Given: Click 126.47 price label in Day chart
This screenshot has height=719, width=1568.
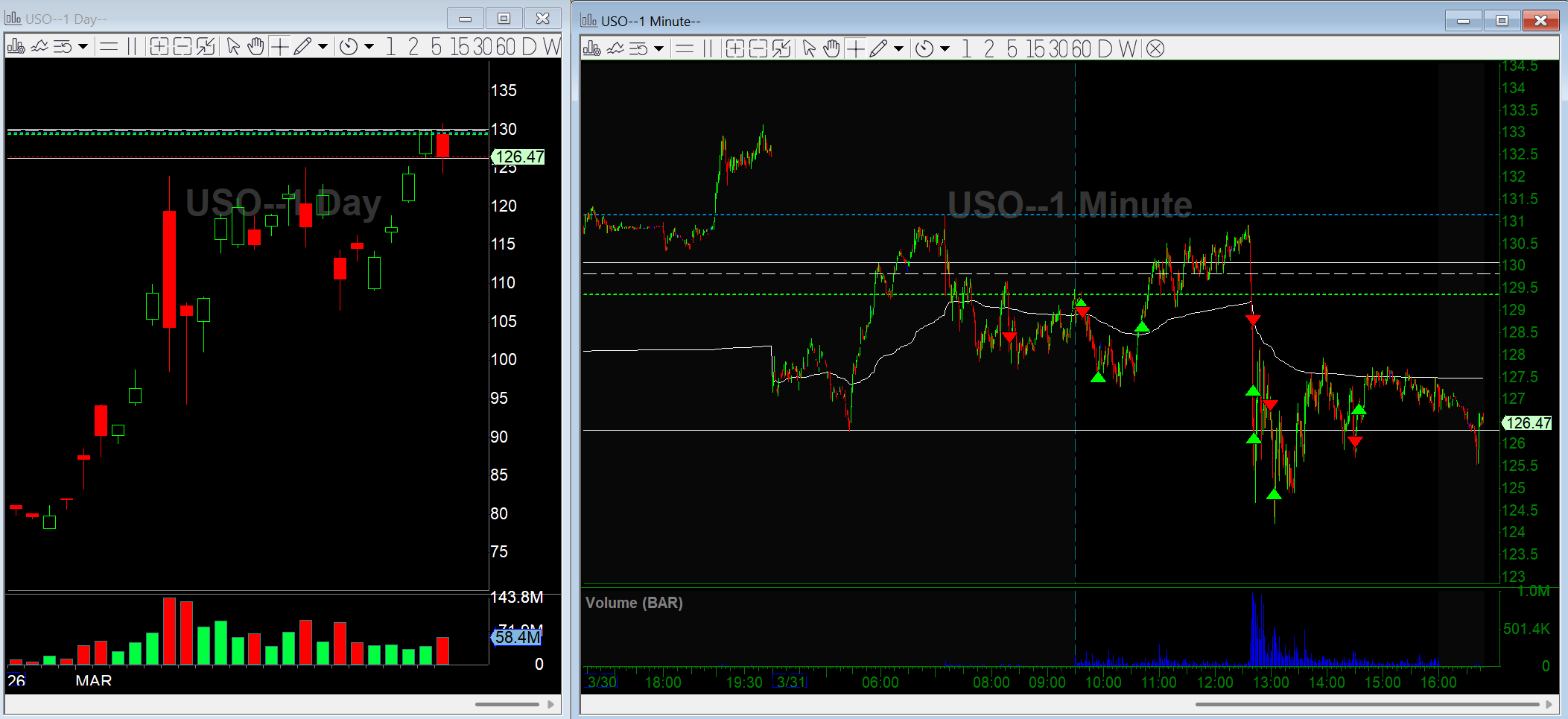Looking at the screenshot, I should pos(518,156).
